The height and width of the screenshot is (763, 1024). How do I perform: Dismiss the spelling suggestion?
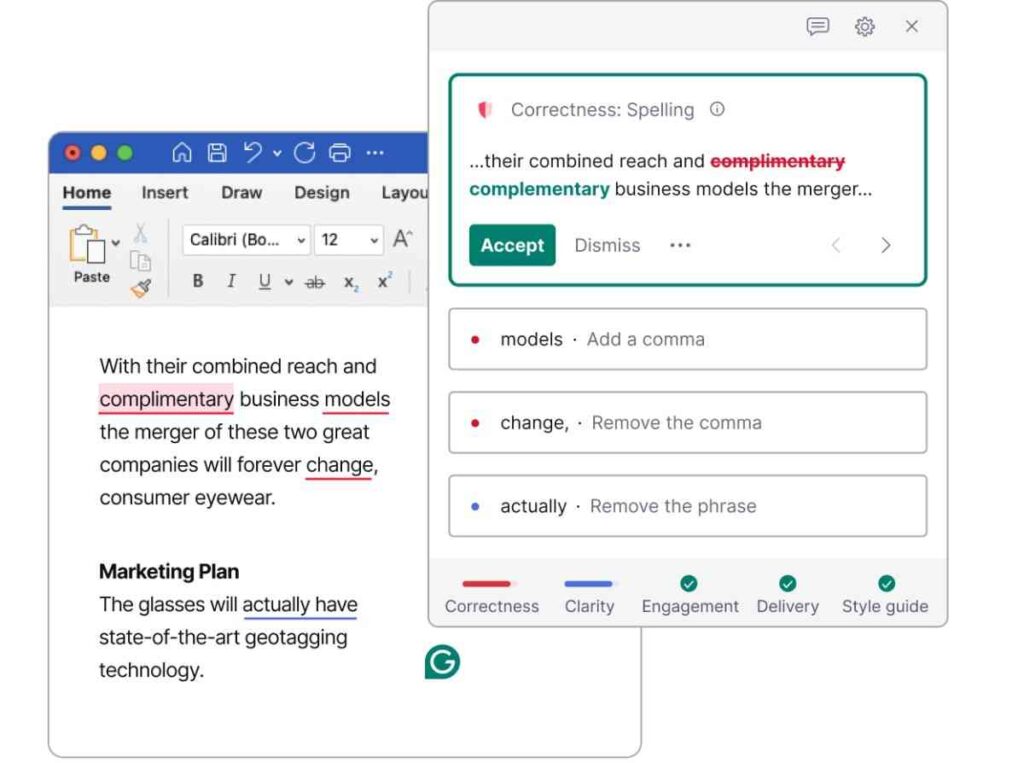click(607, 245)
